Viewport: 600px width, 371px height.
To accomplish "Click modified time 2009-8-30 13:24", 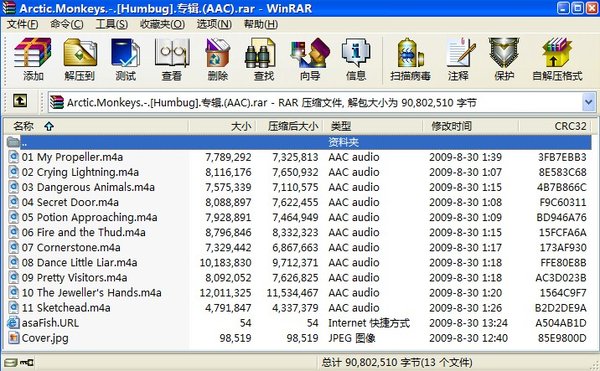I will point(468,323).
